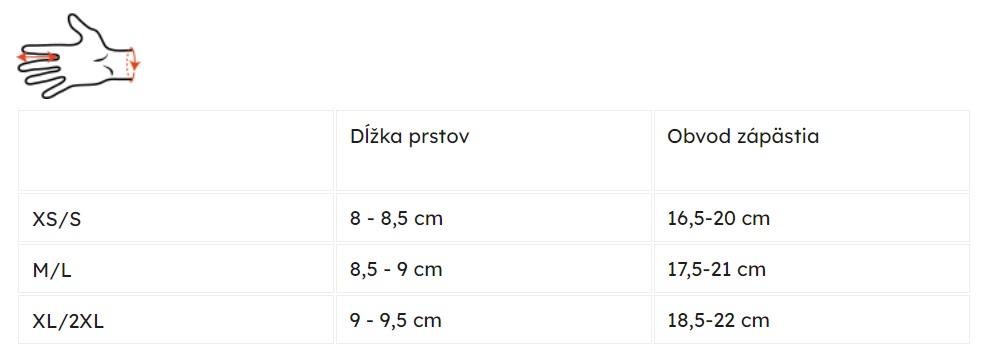Click the red wrist circumference arrow
The image size is (989, 361).
pyautogui.click(x=132, y=64)
